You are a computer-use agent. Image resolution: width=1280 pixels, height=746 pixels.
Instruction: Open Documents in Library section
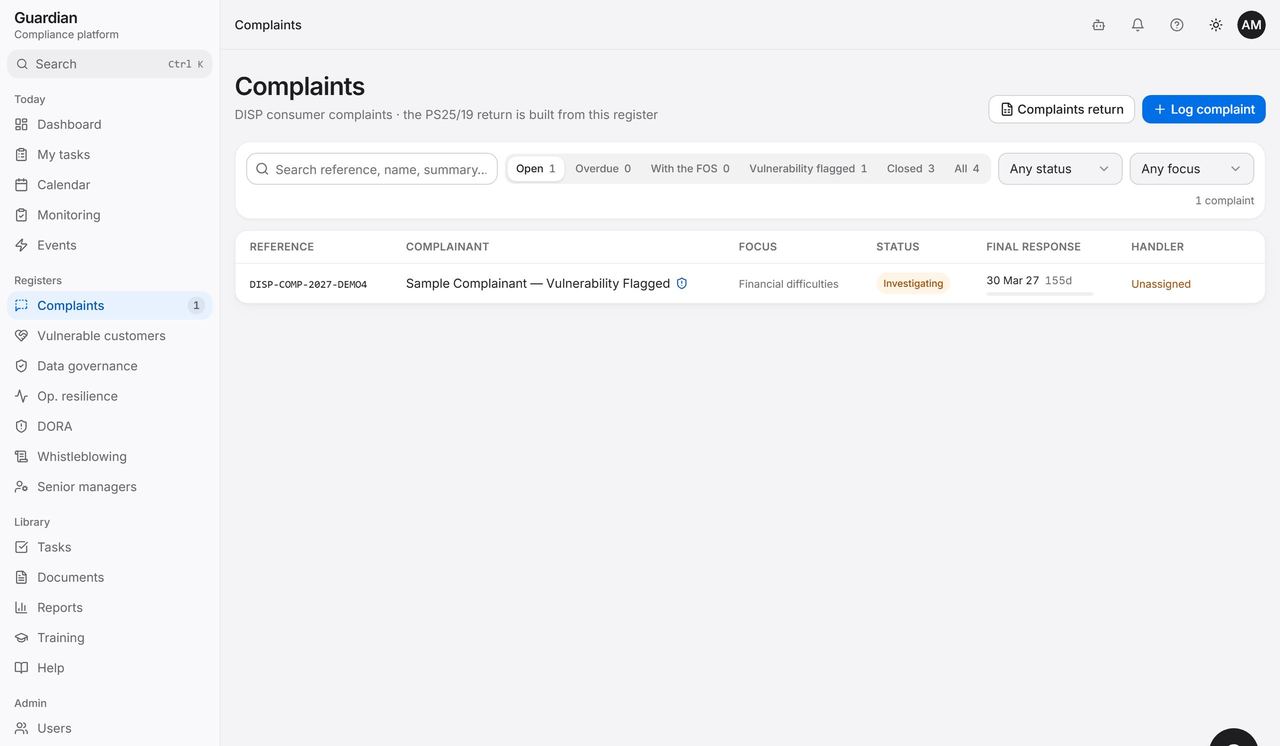110,578
